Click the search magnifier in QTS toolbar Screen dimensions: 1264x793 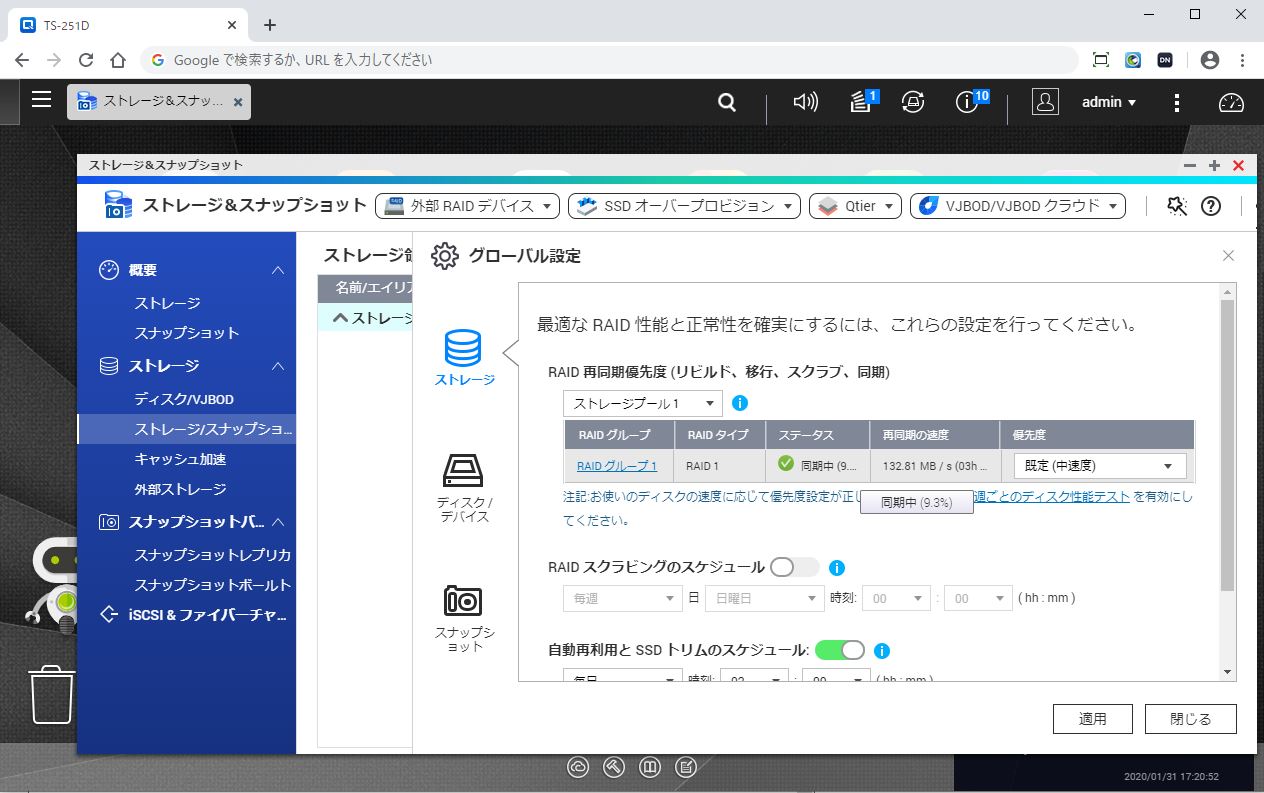click(727, 102)
